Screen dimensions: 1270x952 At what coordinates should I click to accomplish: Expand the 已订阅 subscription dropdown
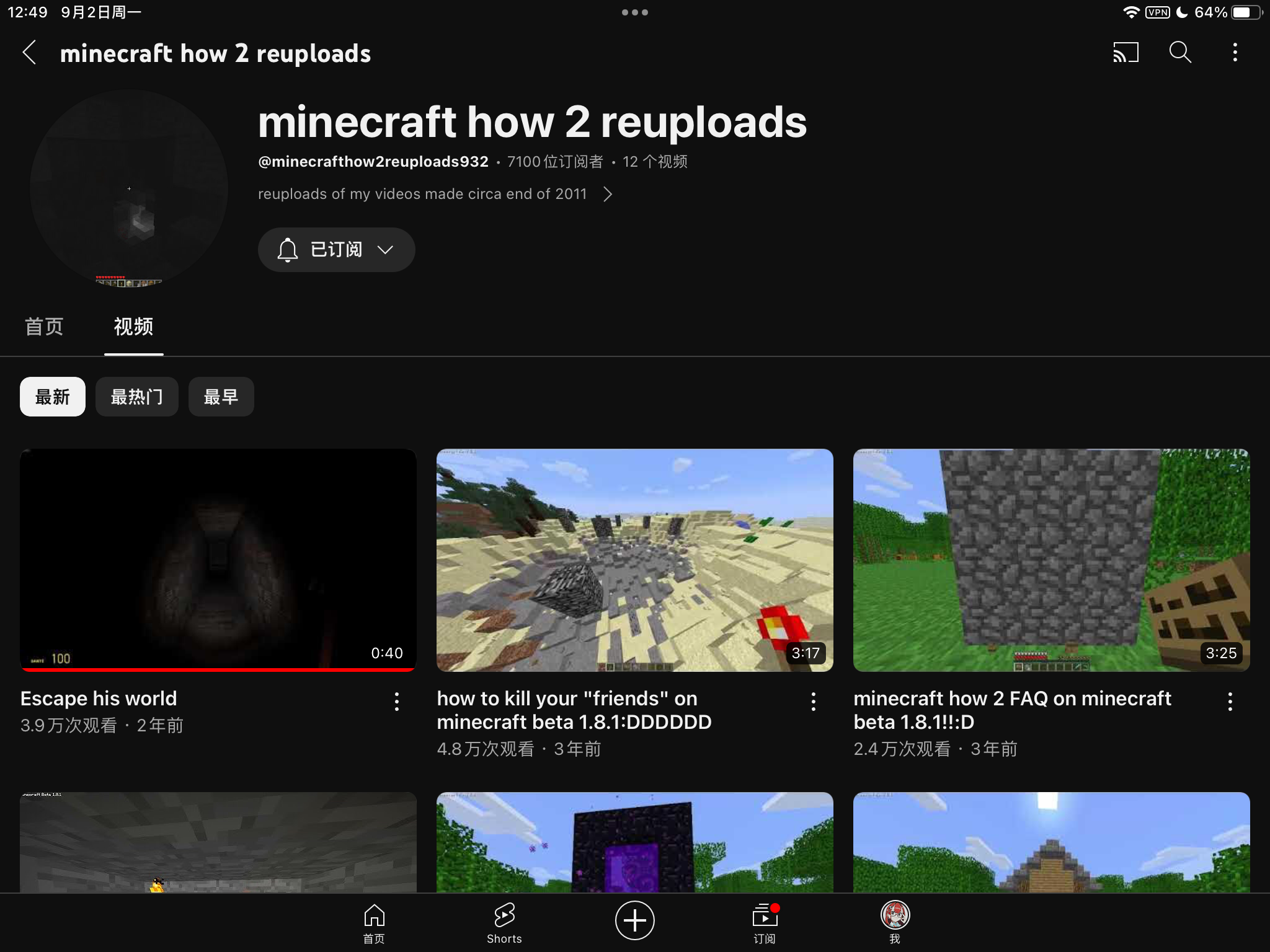click(336, 250)
